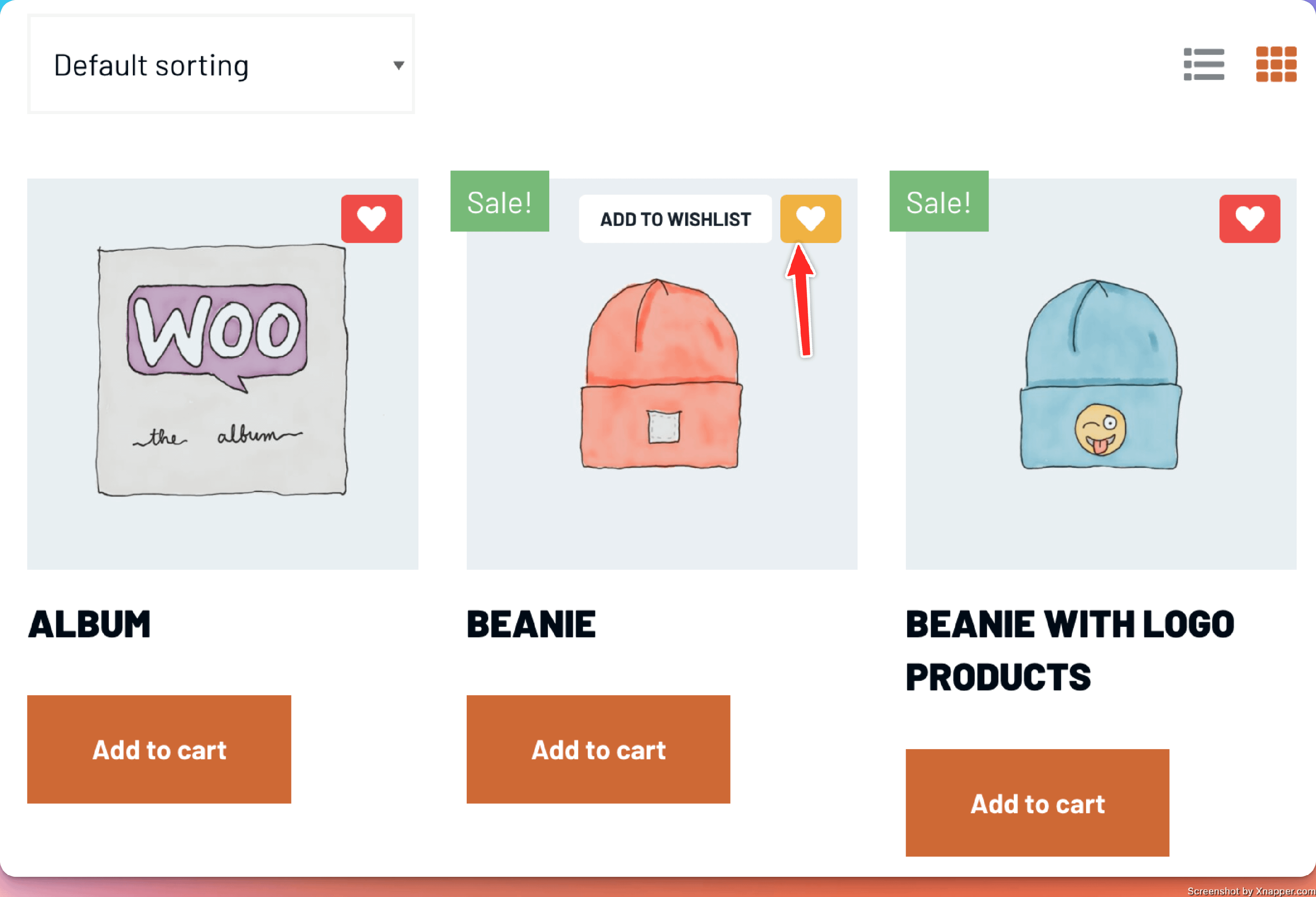1316x897 pixels.
Task: Click Sale badge on Beanie with Logo
Action: tap(938, 202)
